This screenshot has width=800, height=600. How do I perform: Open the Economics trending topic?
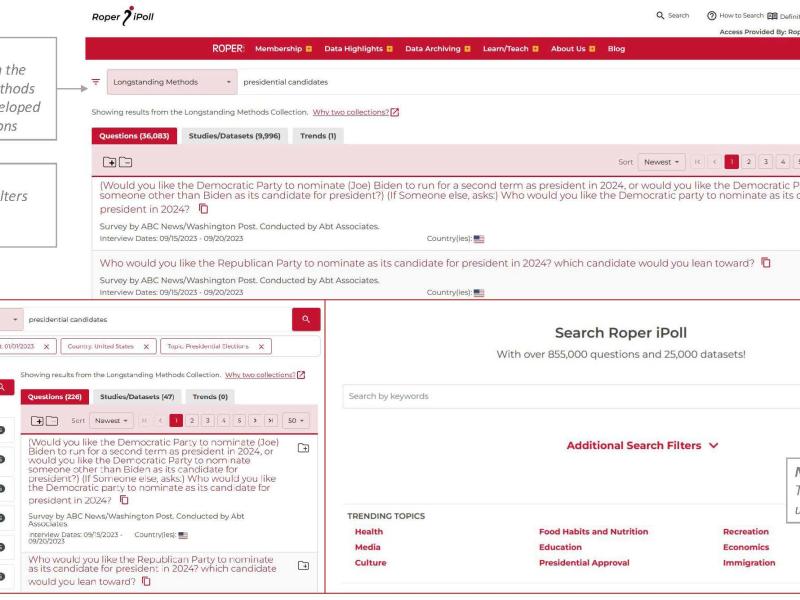[x=746, y=547]
